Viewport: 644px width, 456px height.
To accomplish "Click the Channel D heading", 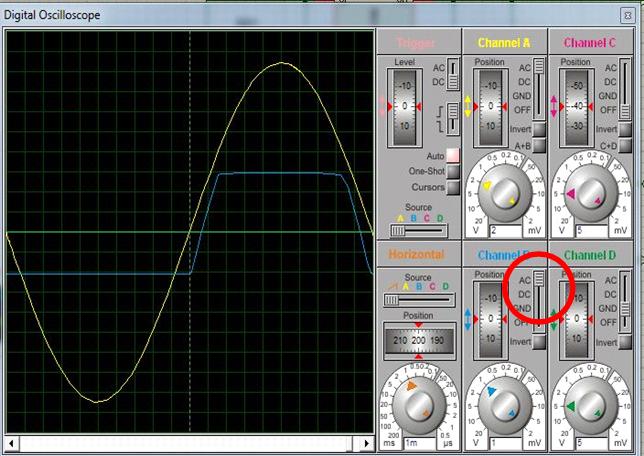I will pyautogui.click(x=590, y=255).
